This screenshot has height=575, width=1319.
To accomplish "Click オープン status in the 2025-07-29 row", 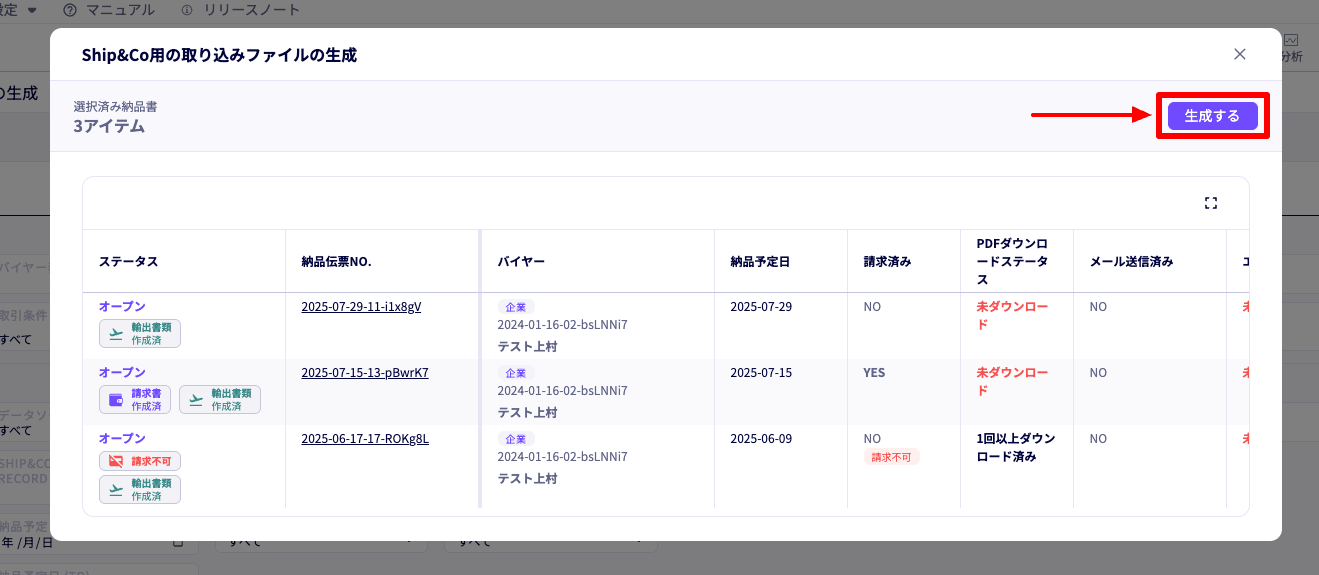I will pyautogui.click(x=122, y=306).
